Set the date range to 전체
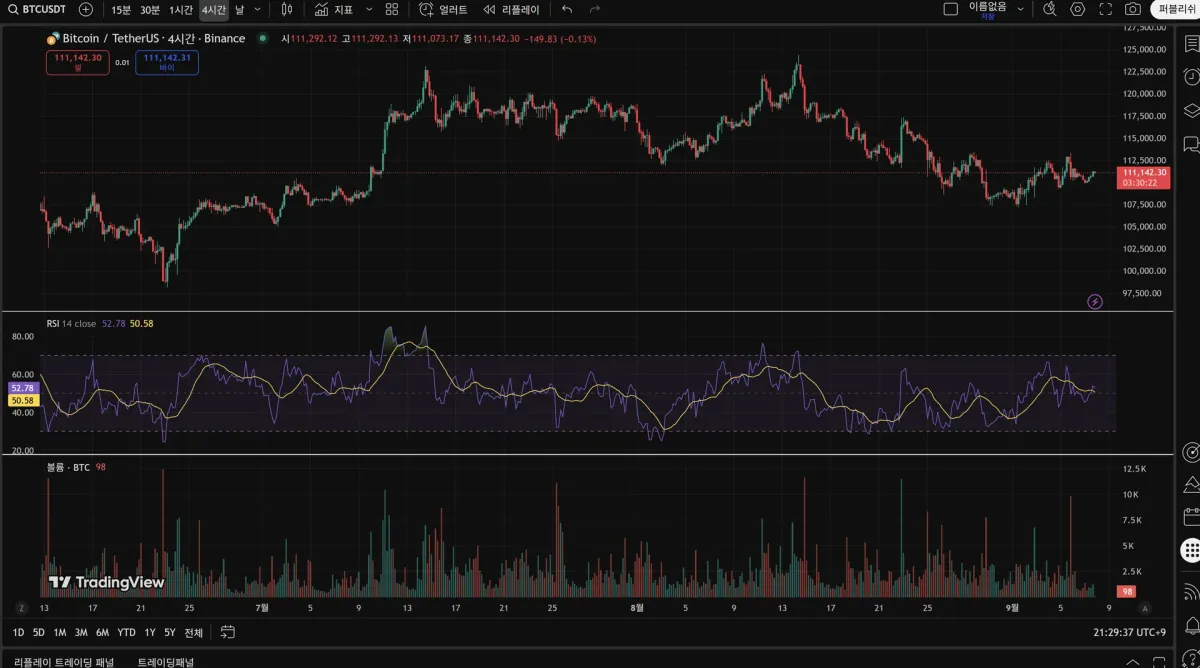 coord(194,632)
